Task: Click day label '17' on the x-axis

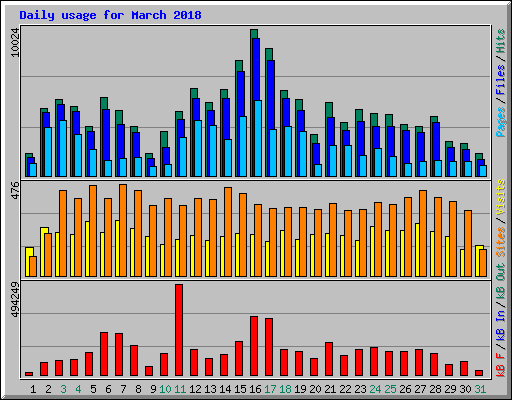Action: tap(270, 389)
